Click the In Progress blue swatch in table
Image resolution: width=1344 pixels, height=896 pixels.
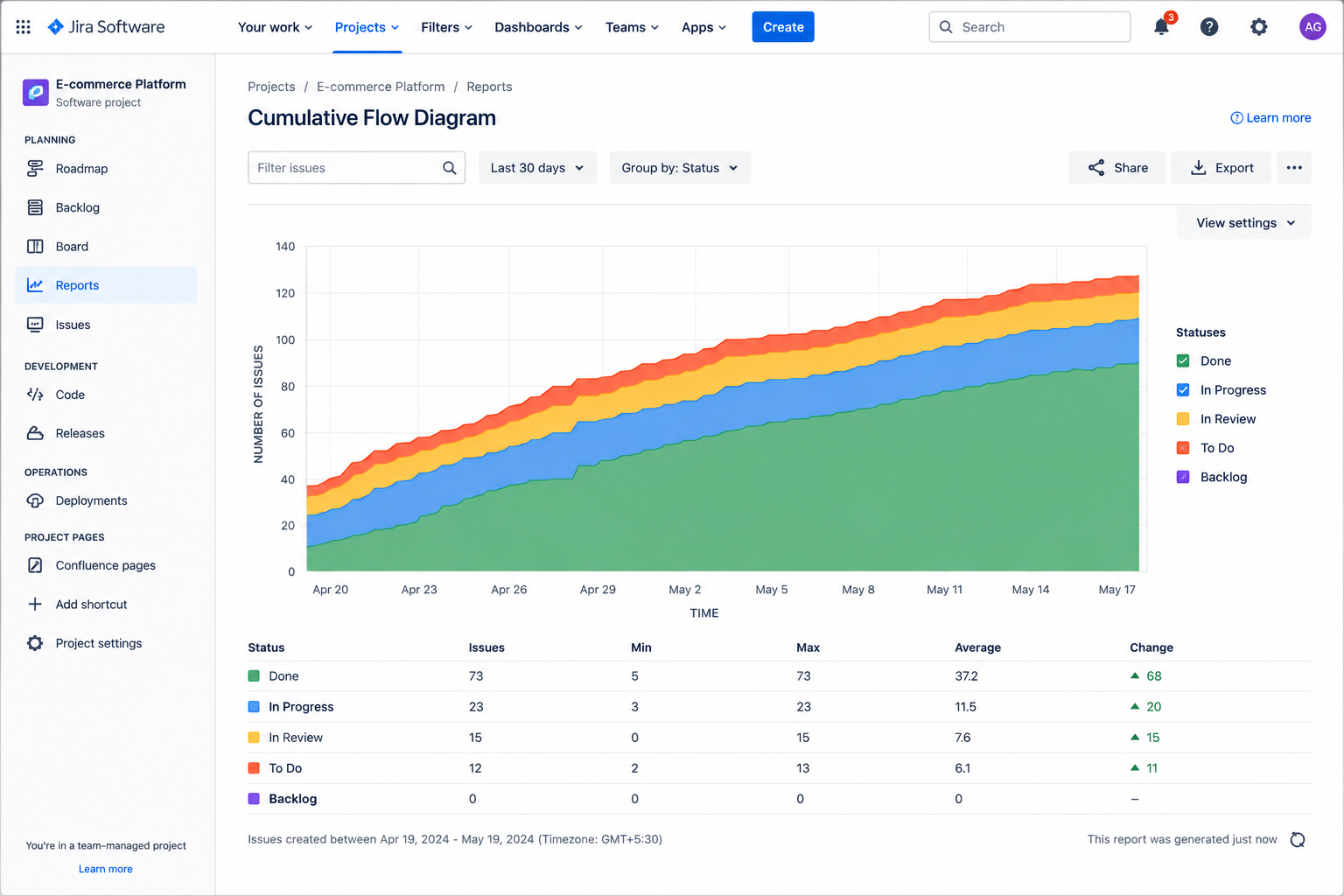tap(254, 707)
